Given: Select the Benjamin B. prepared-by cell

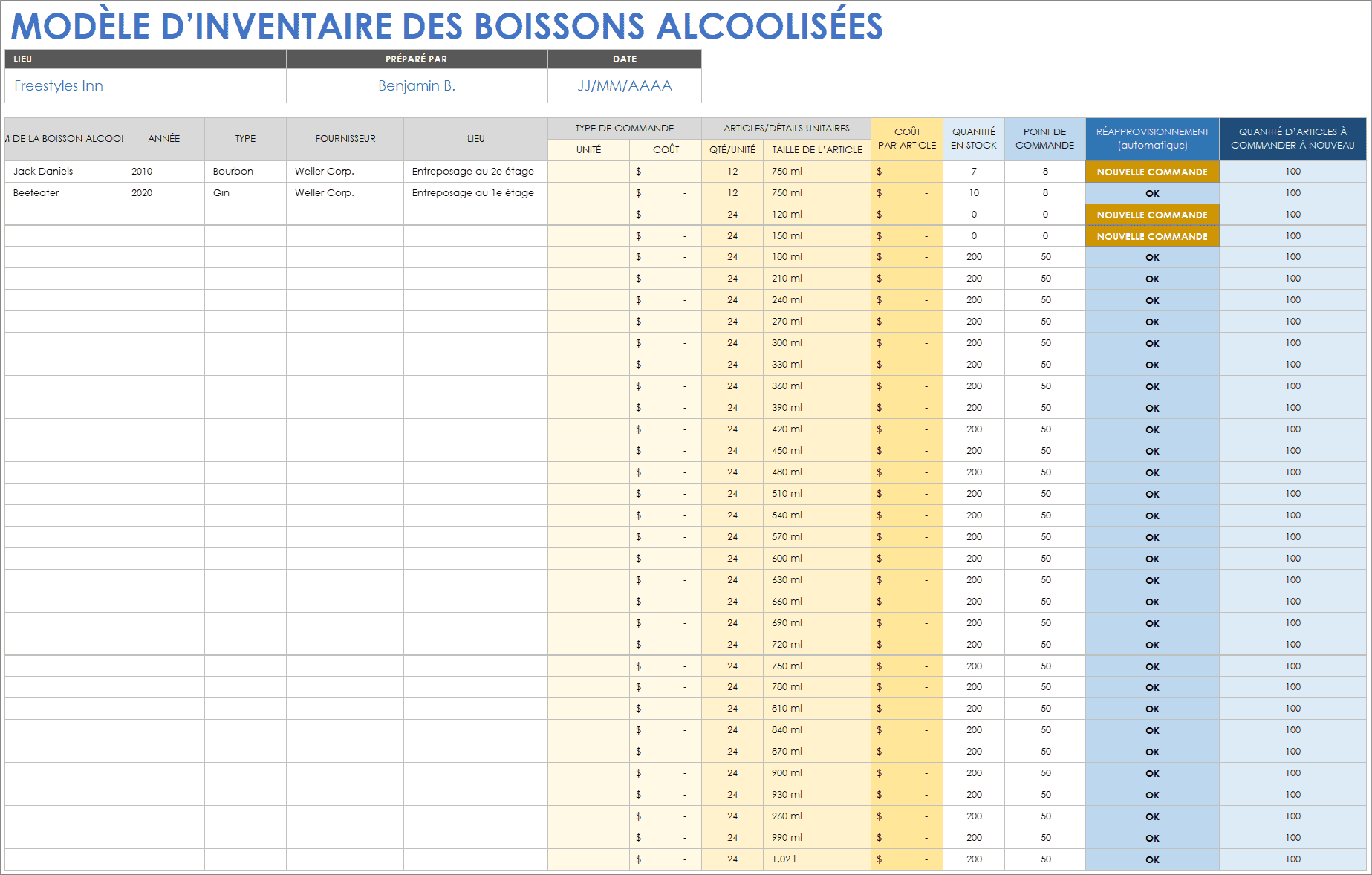Looking at the screenshot, I should (x=417, y=86).
